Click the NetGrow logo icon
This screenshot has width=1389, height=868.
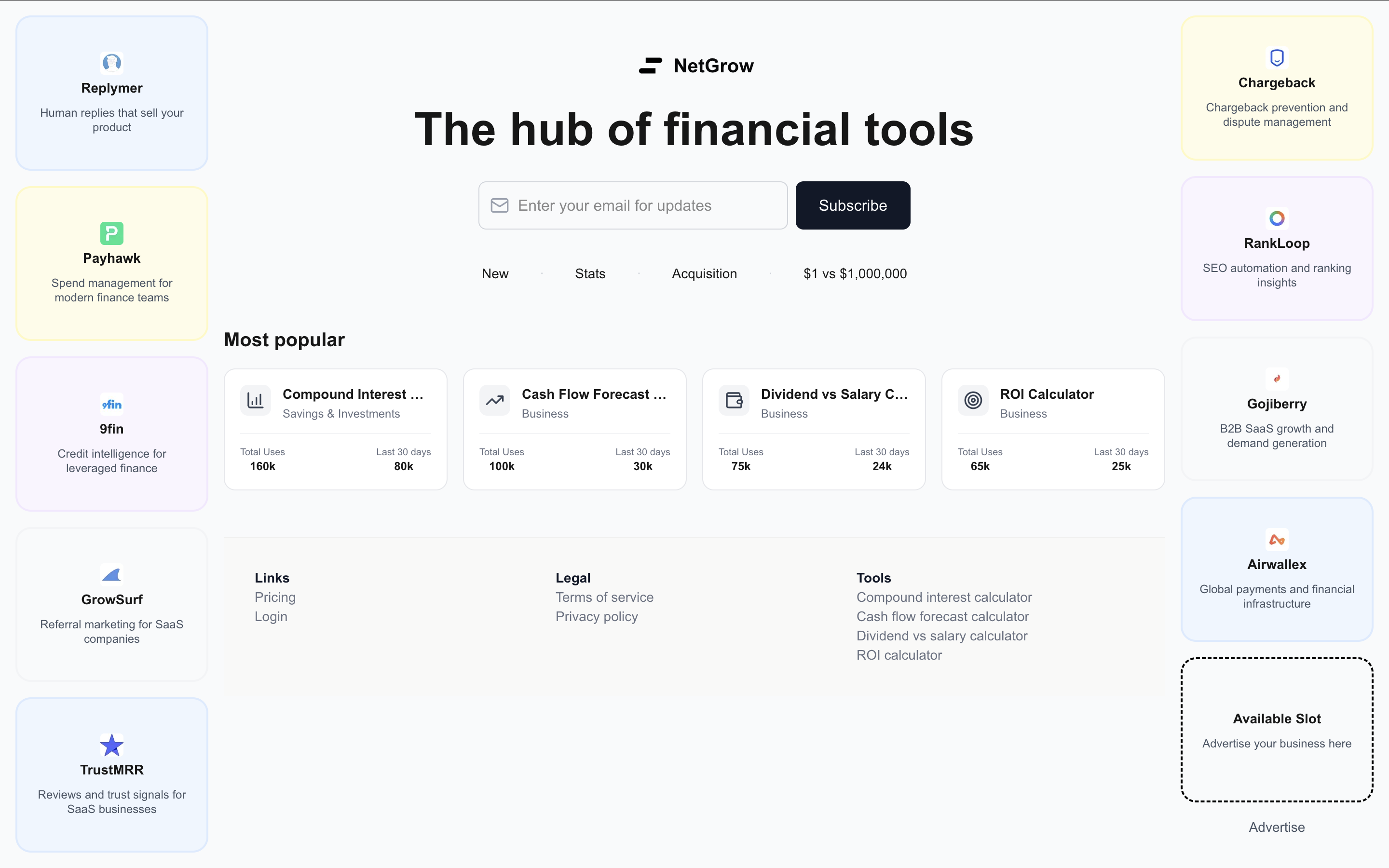click(649, 66)
